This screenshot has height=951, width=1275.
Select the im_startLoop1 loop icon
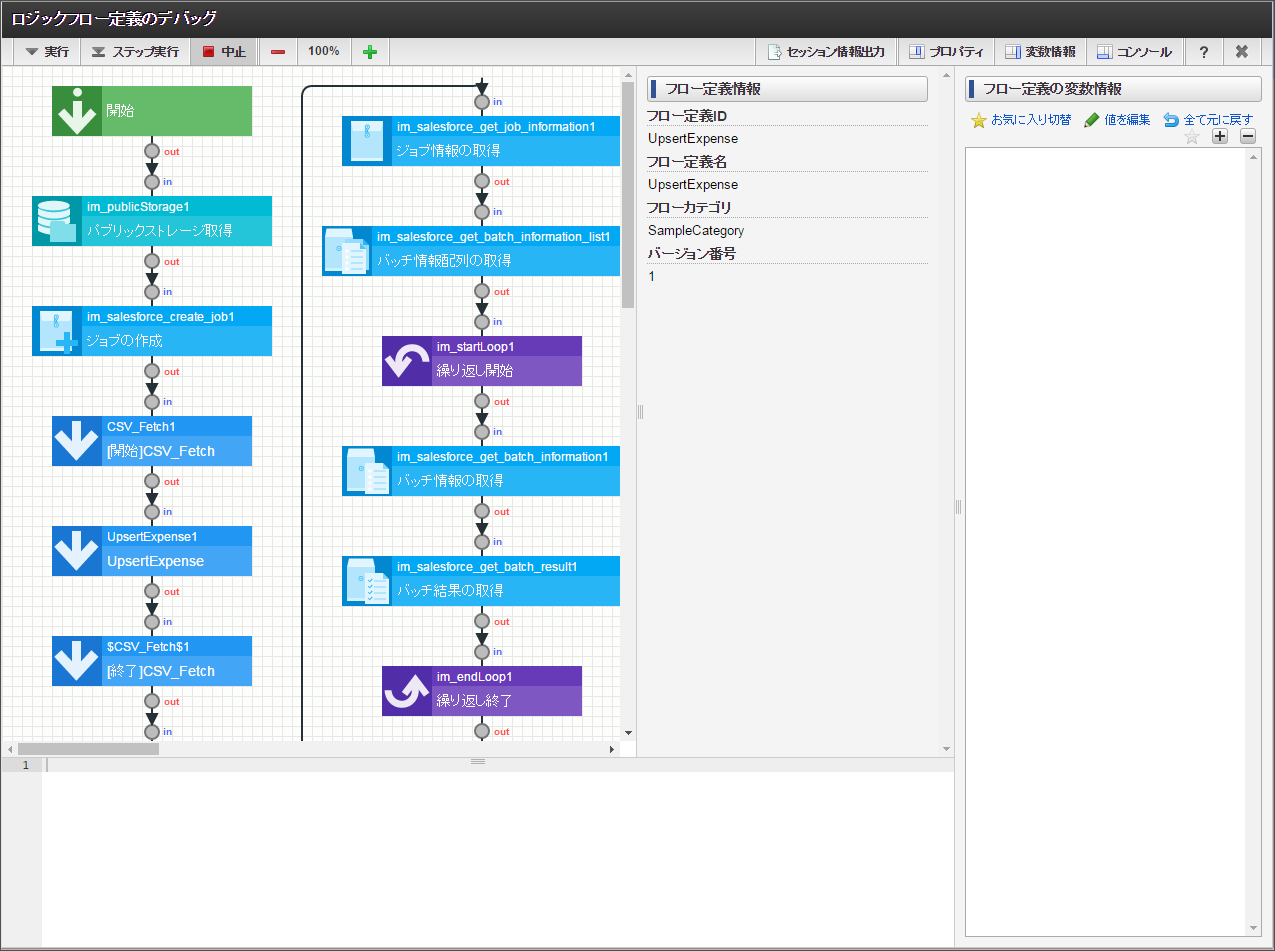click(x=407, y=361)
